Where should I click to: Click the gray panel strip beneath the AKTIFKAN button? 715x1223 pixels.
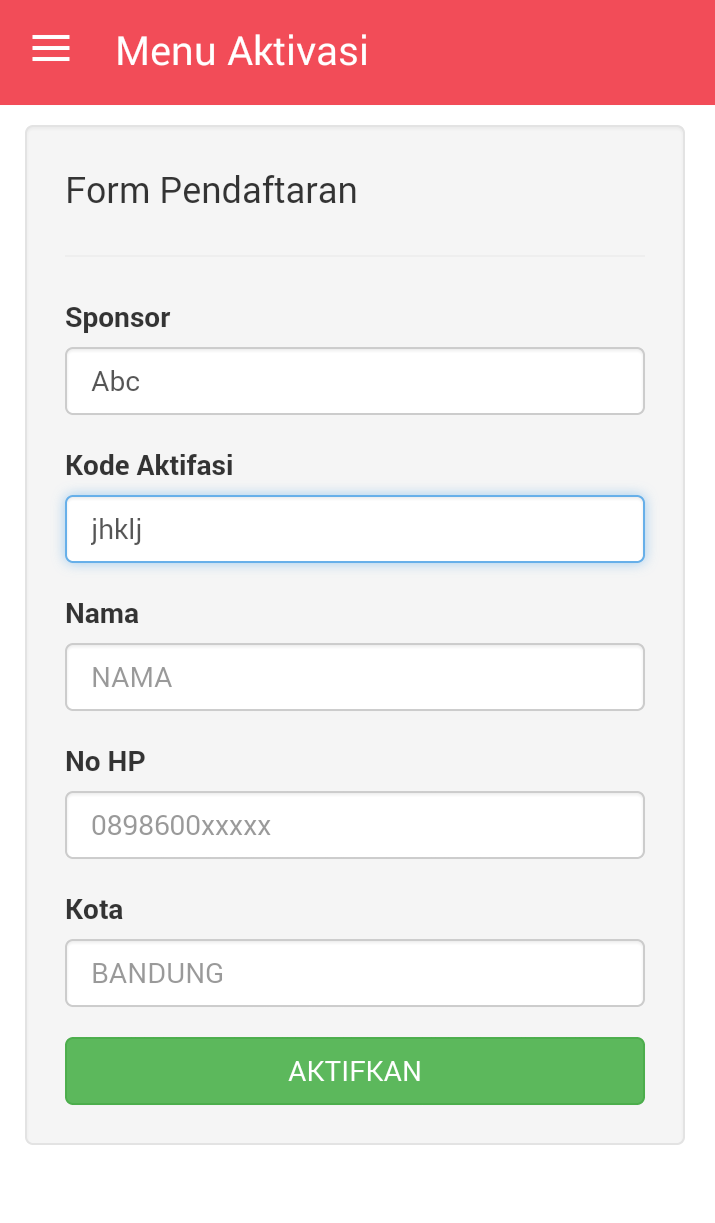355,1124
